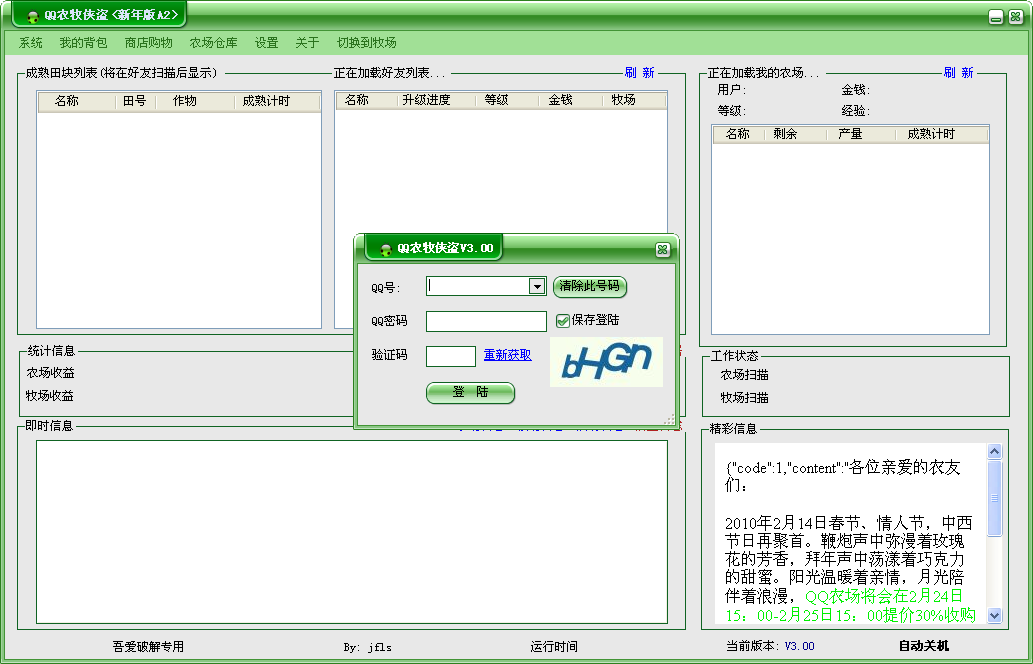Click the green QQ农场 announcement text
The width and height of the screenshot is (1033, 664).
tap(851, 606)
